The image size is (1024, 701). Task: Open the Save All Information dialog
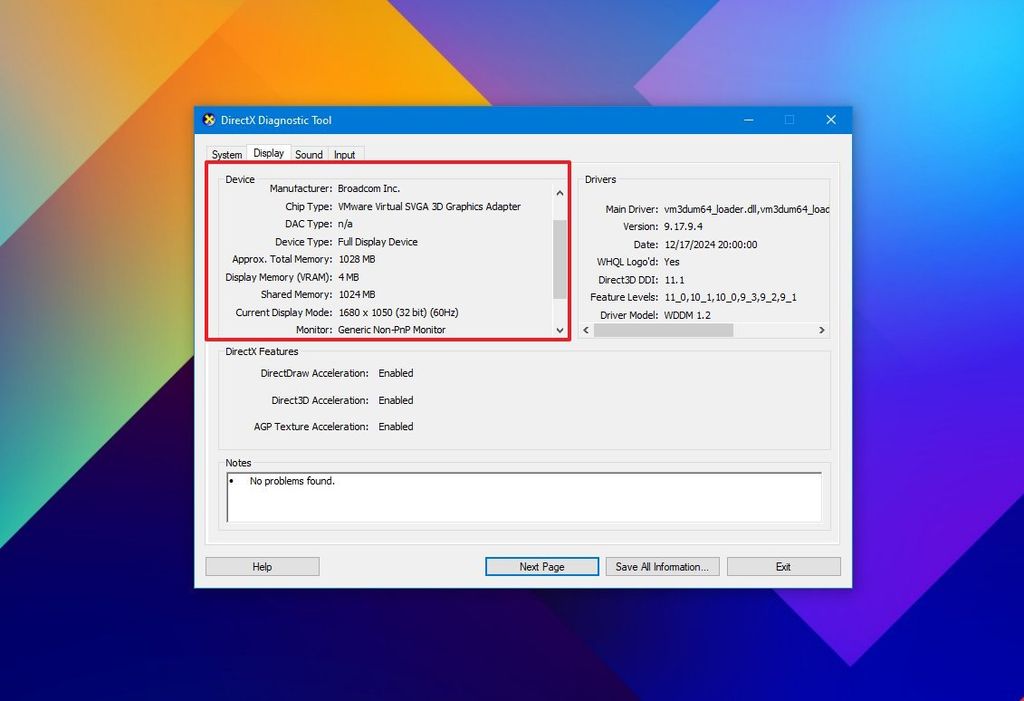pyautogui.click(x=662, y=566)
